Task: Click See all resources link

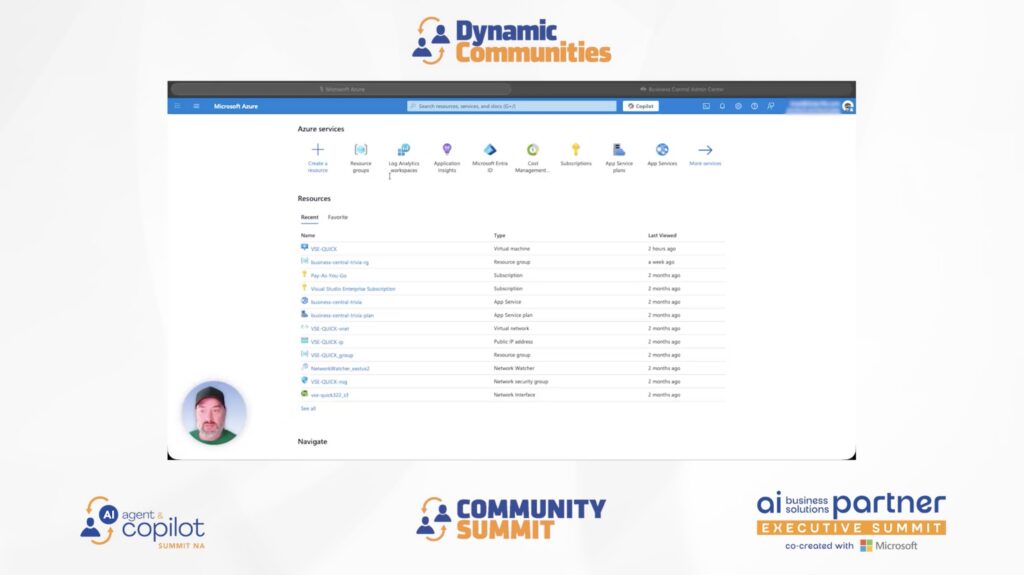Action: pyautogui.click(x=308, y=408)
